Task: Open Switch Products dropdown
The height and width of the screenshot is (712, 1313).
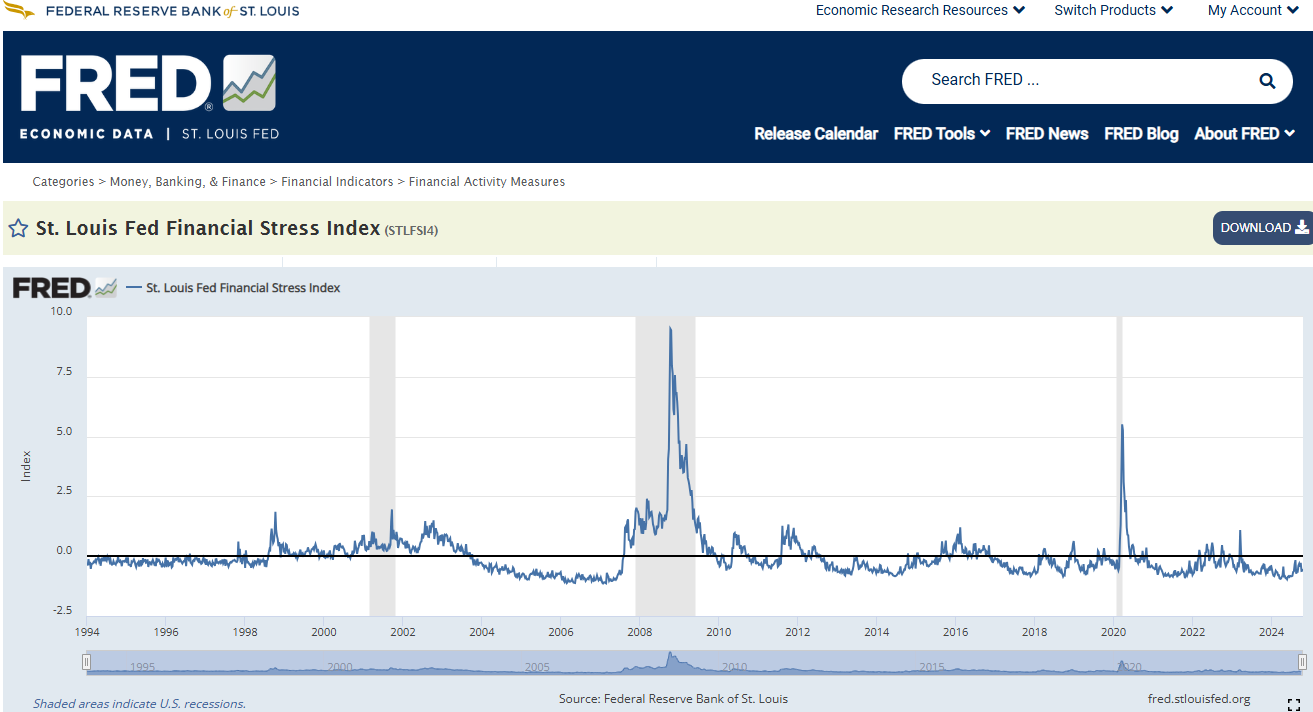Action: [1114, 10]
